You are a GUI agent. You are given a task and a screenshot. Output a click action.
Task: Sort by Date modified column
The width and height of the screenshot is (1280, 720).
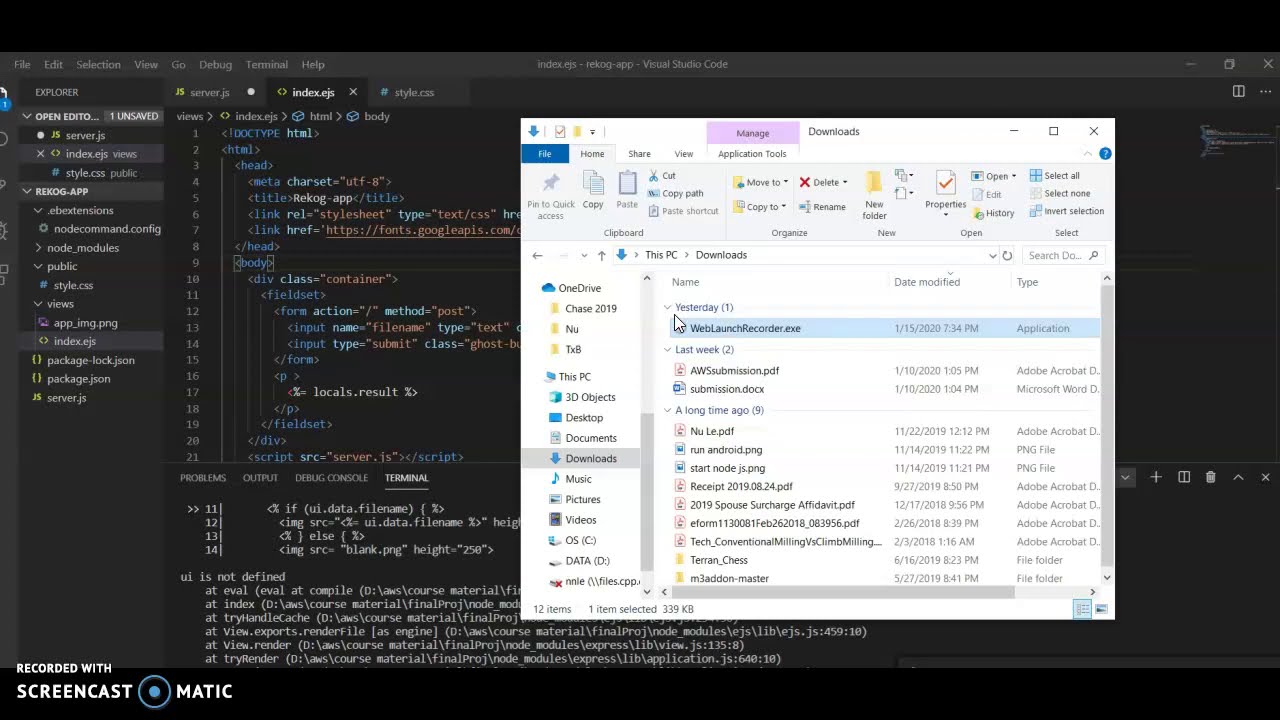(927, 282)
